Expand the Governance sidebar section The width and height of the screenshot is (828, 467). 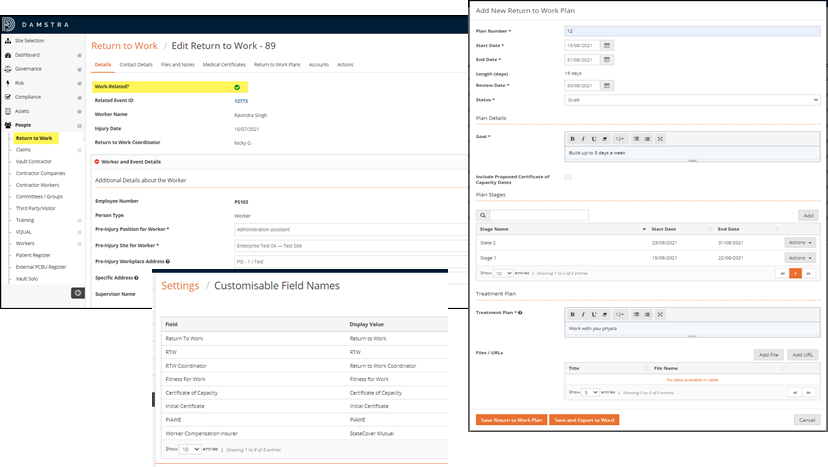tap(79, 69)
